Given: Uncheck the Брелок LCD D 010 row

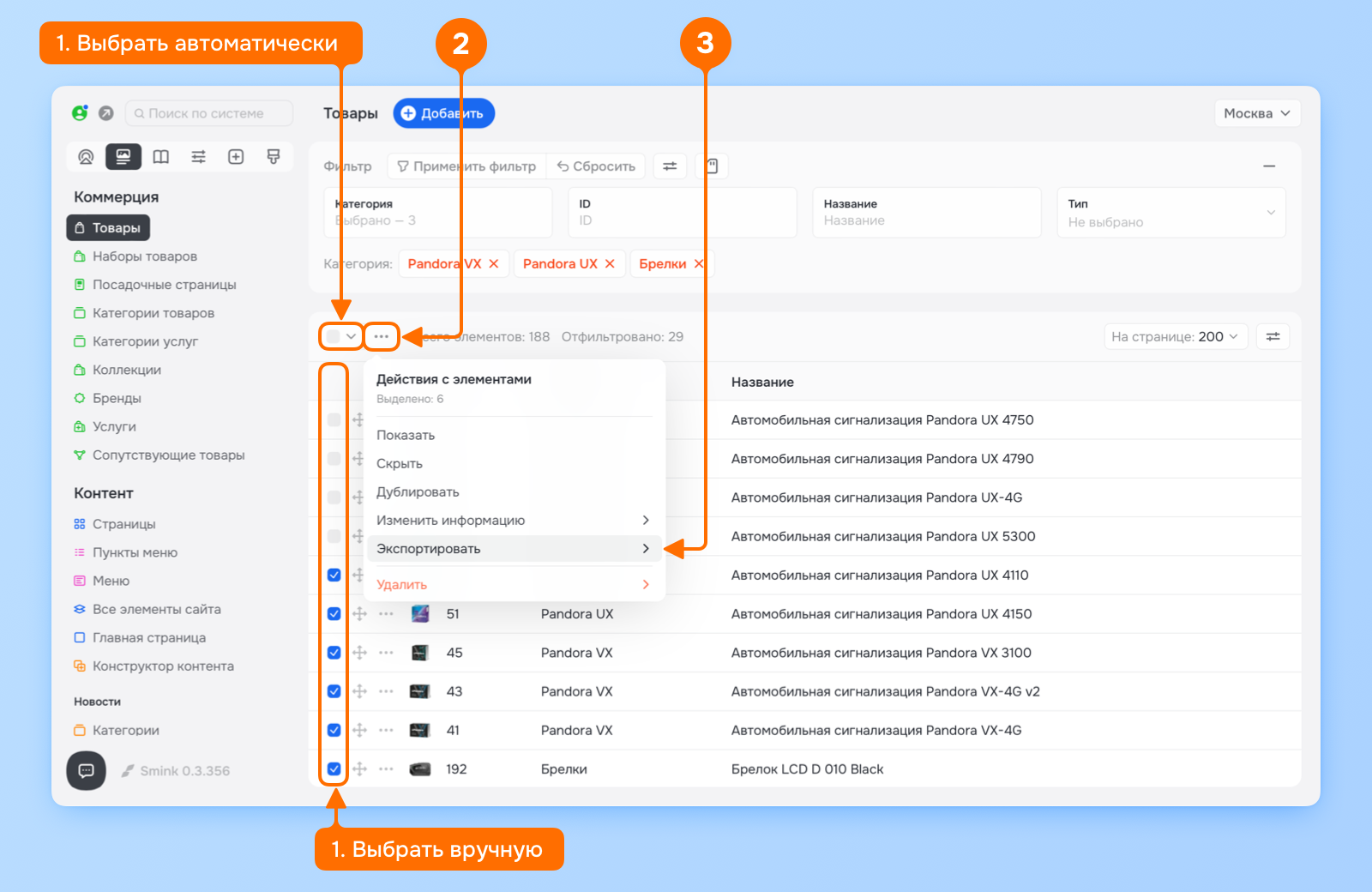Looking at the screenshot, I should pos(334,769).
